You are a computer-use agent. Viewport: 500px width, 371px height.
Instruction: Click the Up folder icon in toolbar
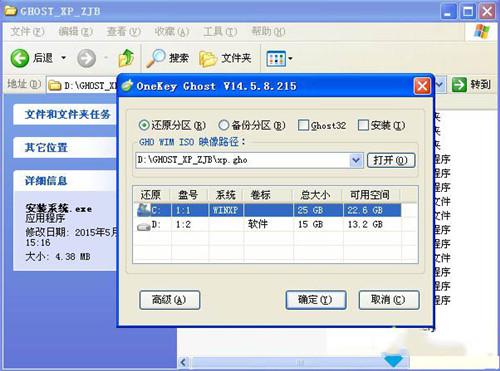127,58
